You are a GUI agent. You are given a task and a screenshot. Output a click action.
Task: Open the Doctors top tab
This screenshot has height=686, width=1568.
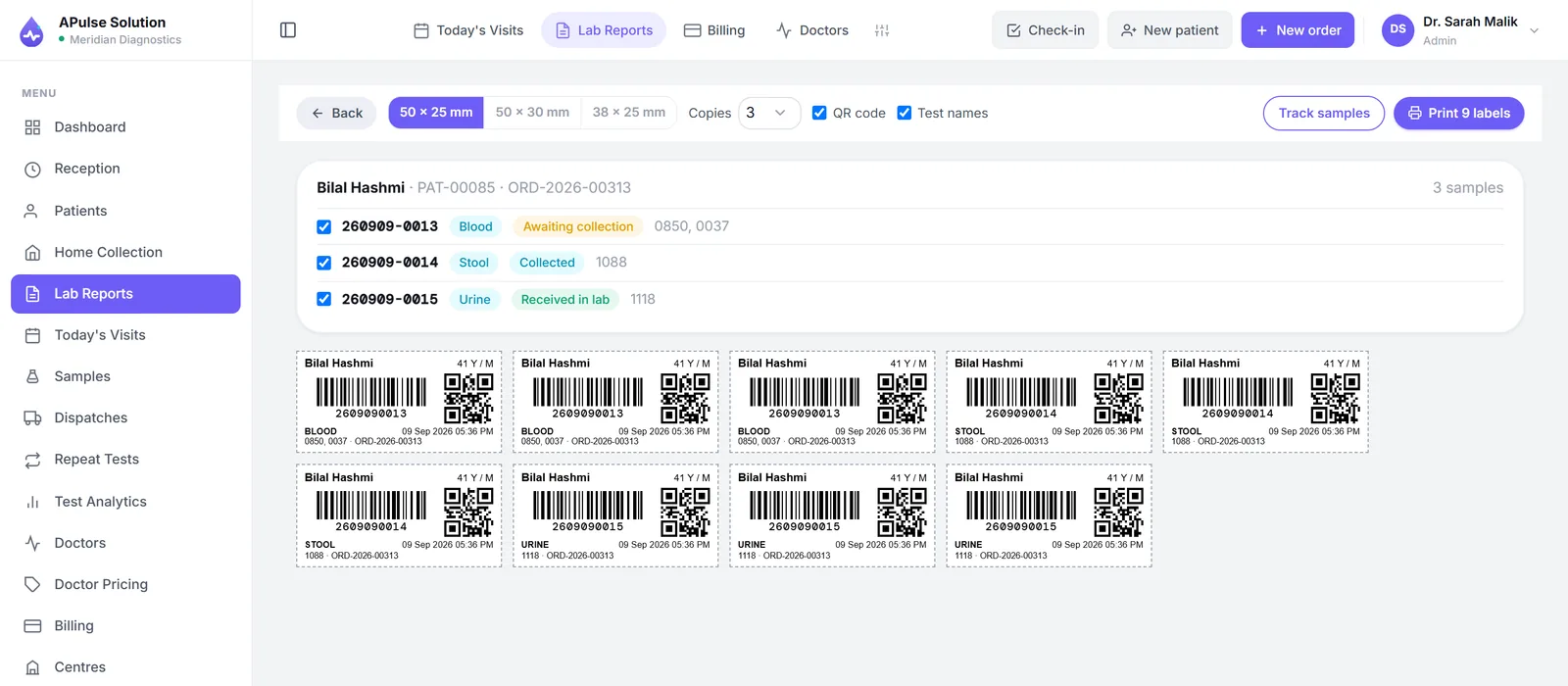click(x=812, y=30)
